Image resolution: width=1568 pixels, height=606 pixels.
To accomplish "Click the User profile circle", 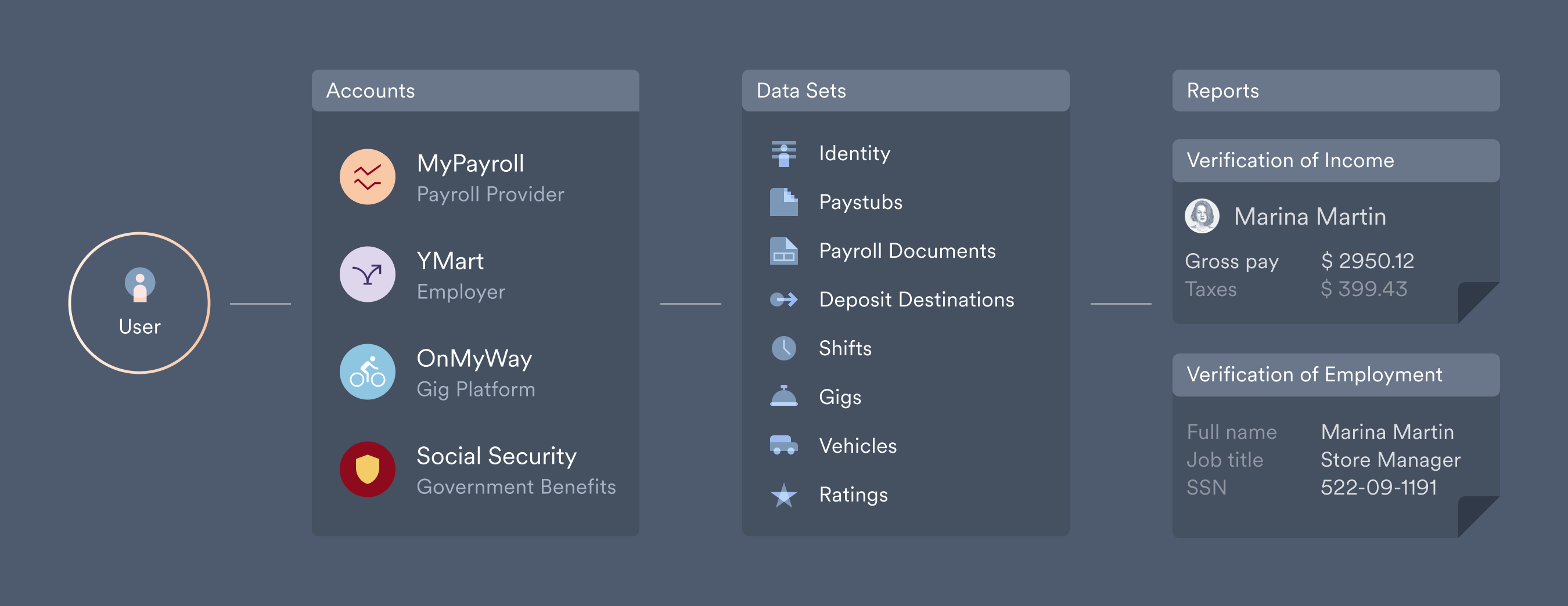I will point(139,302).
